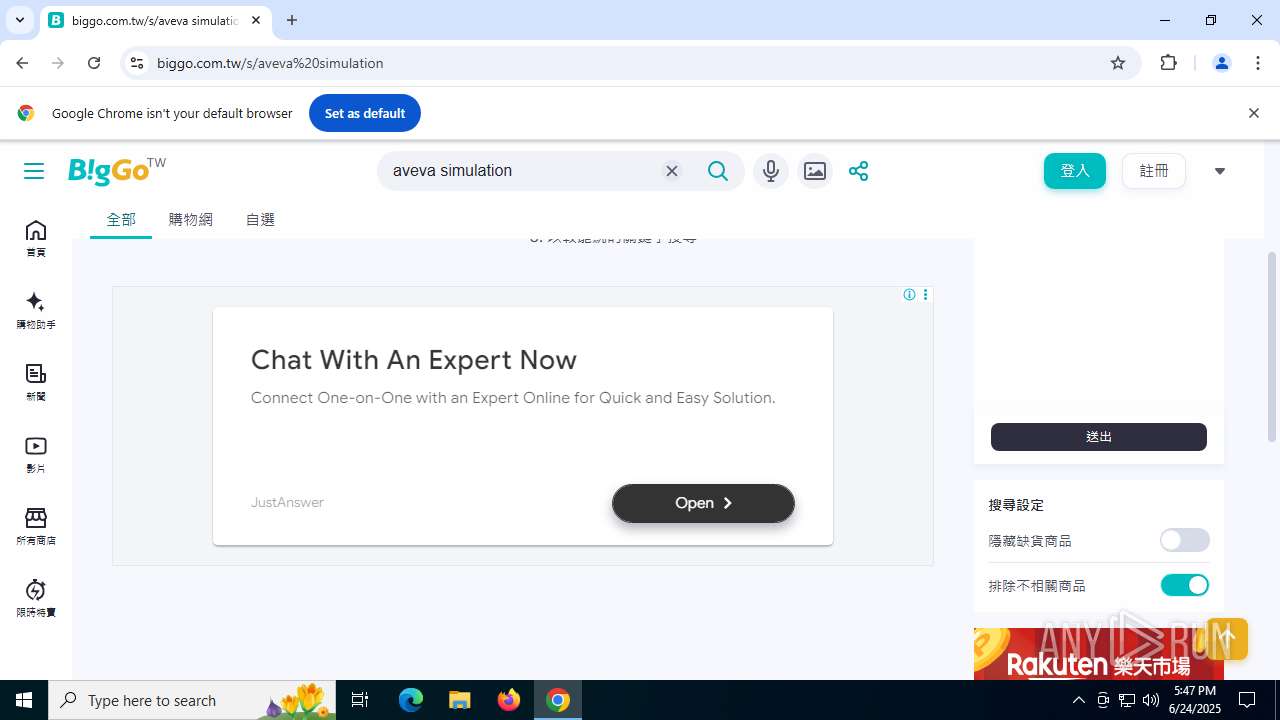Show hidden system tray icons
1280x720 pixels.
click(1078, 700)
